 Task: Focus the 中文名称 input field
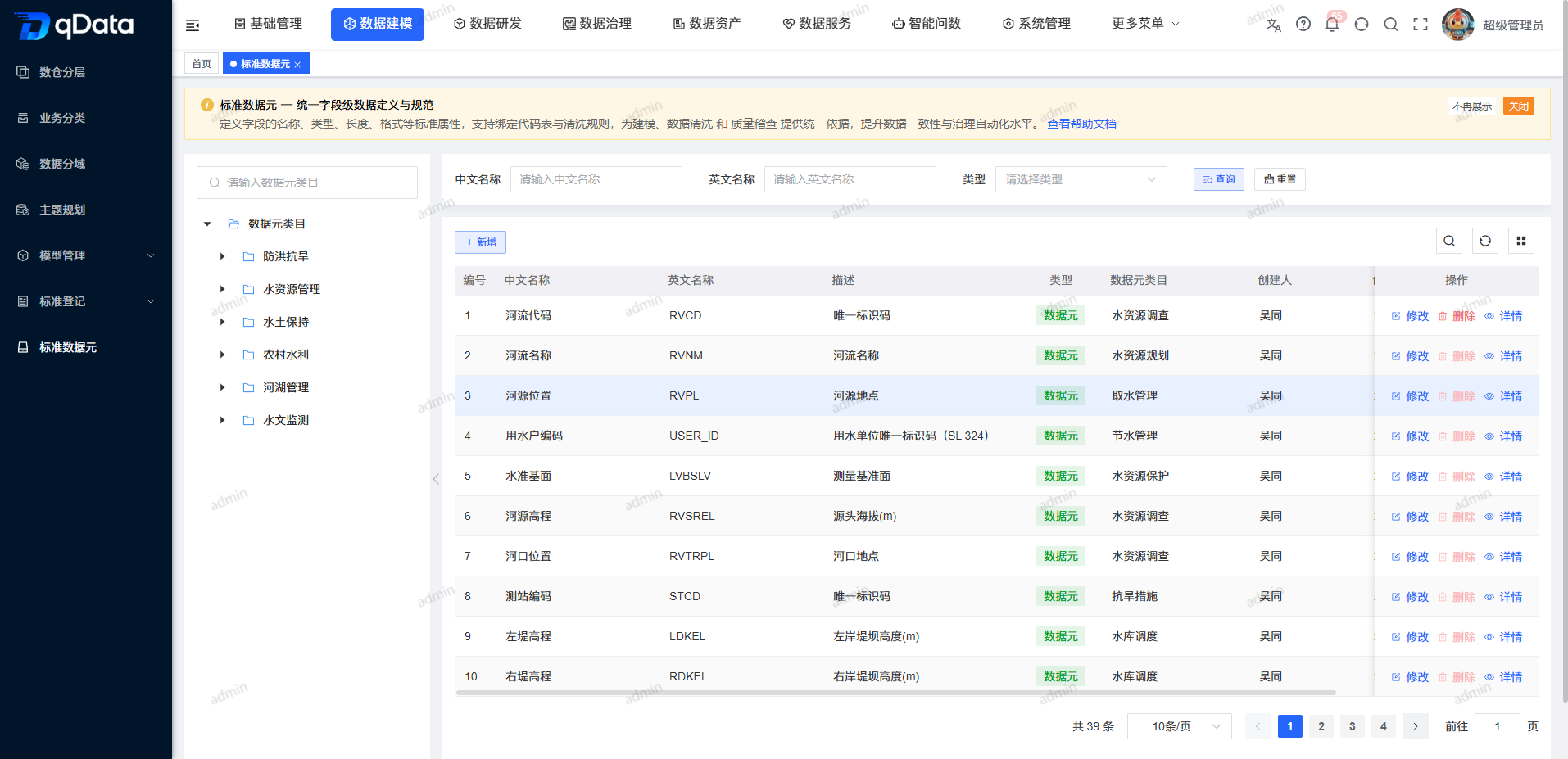click(x=596, y=179)
